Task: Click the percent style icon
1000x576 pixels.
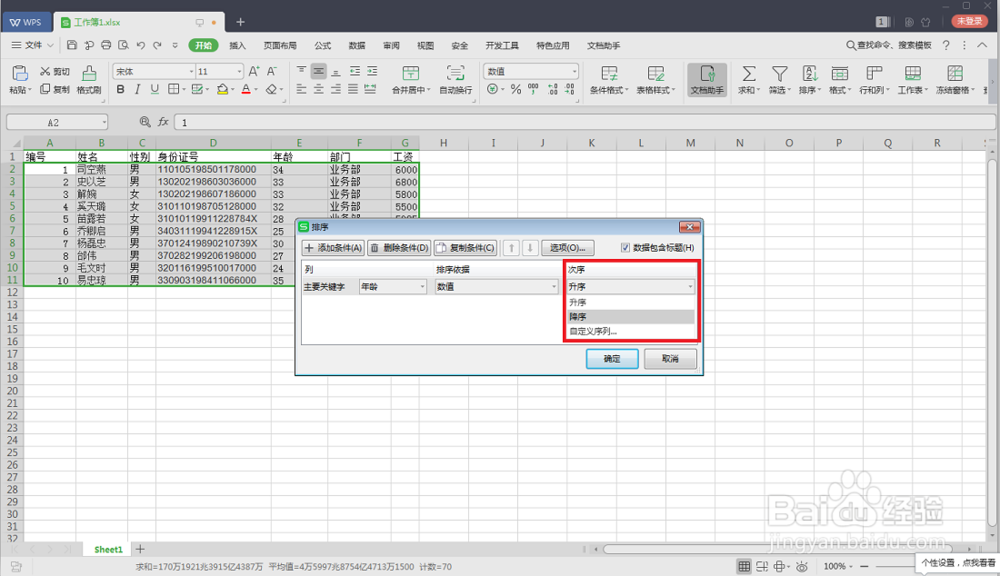Action: [516, 89]
